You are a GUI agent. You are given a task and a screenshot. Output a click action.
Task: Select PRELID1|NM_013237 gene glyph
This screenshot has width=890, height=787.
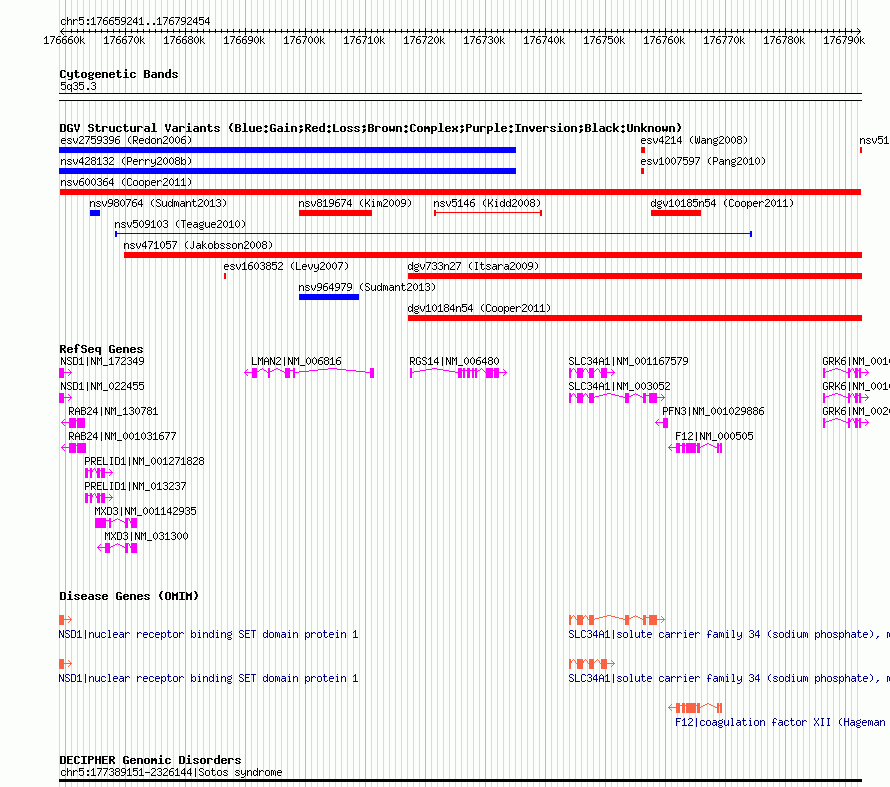tap(99, 498)
